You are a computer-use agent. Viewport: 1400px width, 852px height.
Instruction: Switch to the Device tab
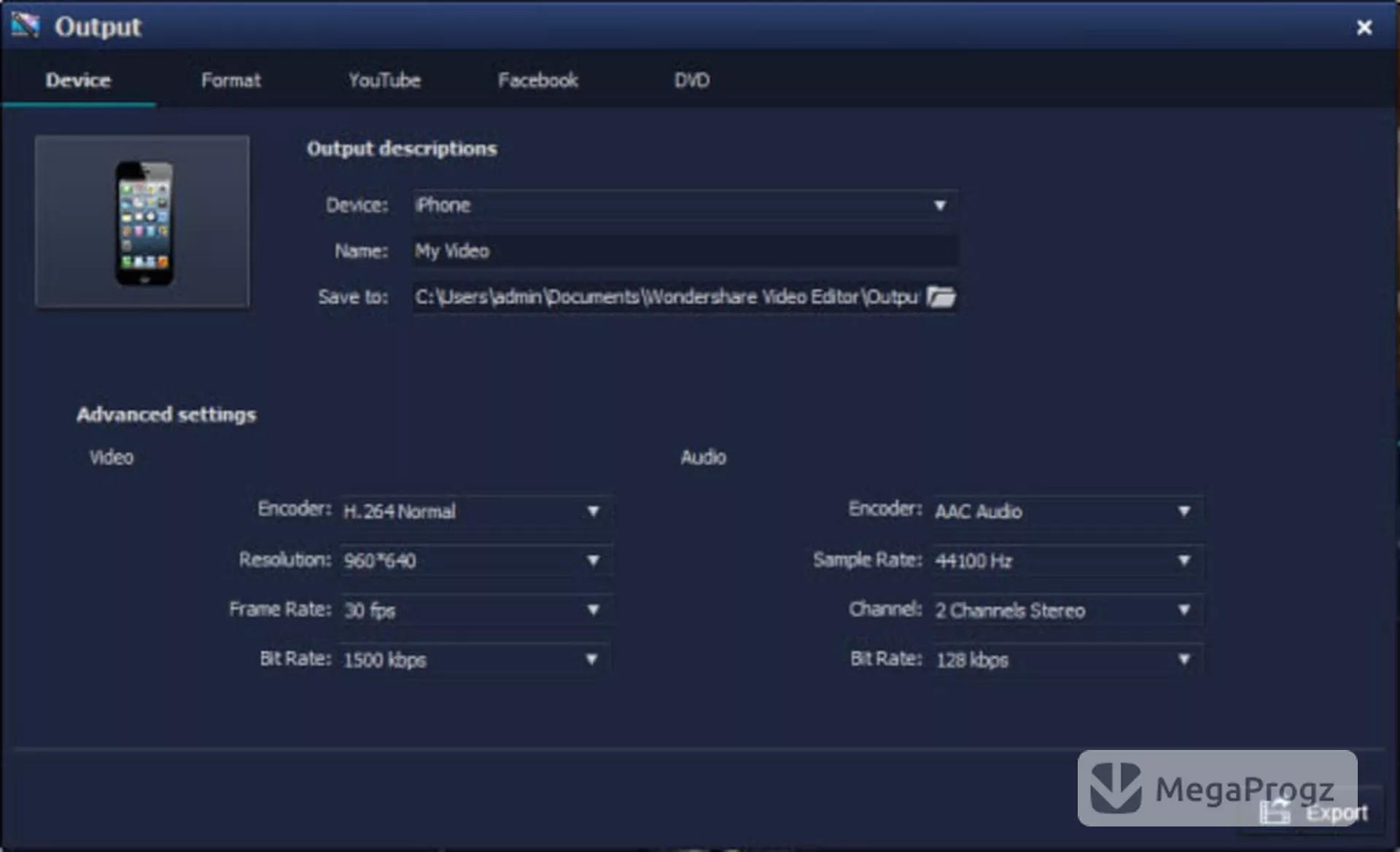tap(78, 80)
